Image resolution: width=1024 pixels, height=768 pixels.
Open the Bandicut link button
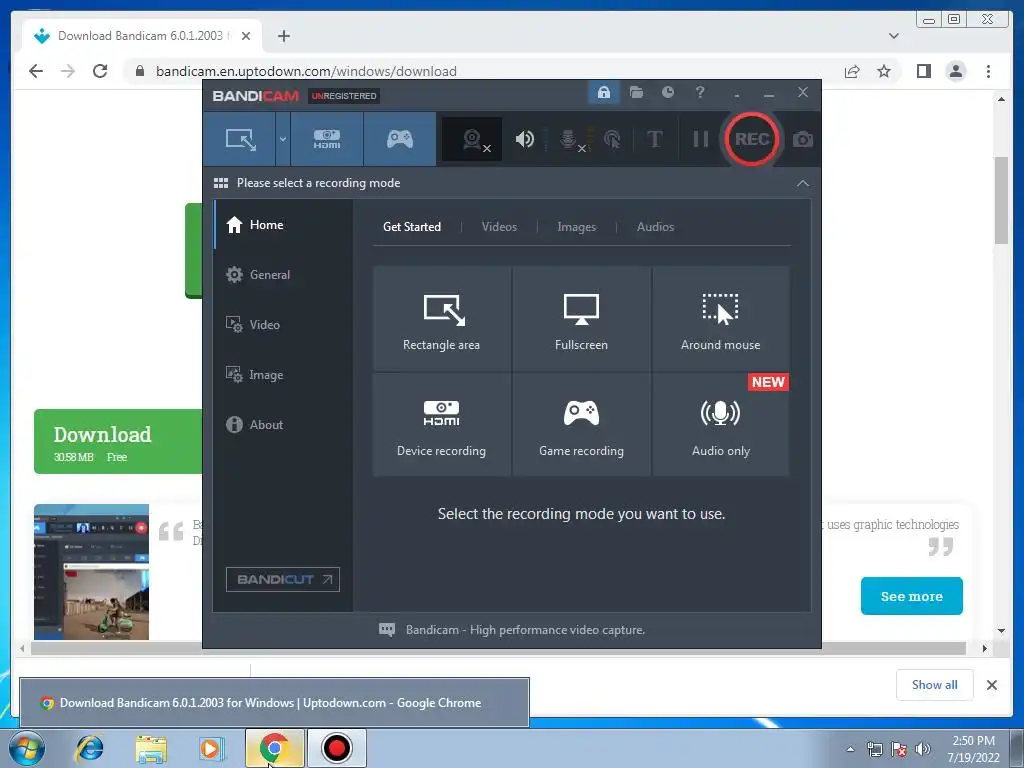coord(283,579)
